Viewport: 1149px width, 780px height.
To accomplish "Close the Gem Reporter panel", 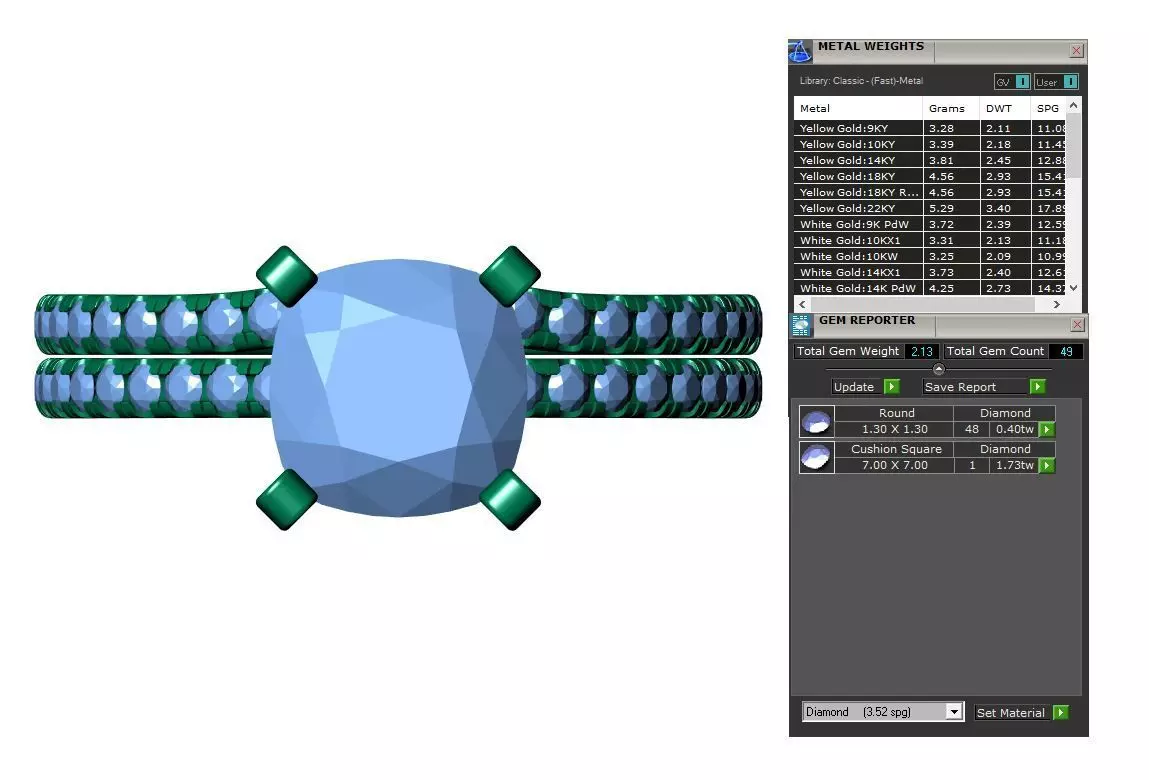I will (1077, 324).
